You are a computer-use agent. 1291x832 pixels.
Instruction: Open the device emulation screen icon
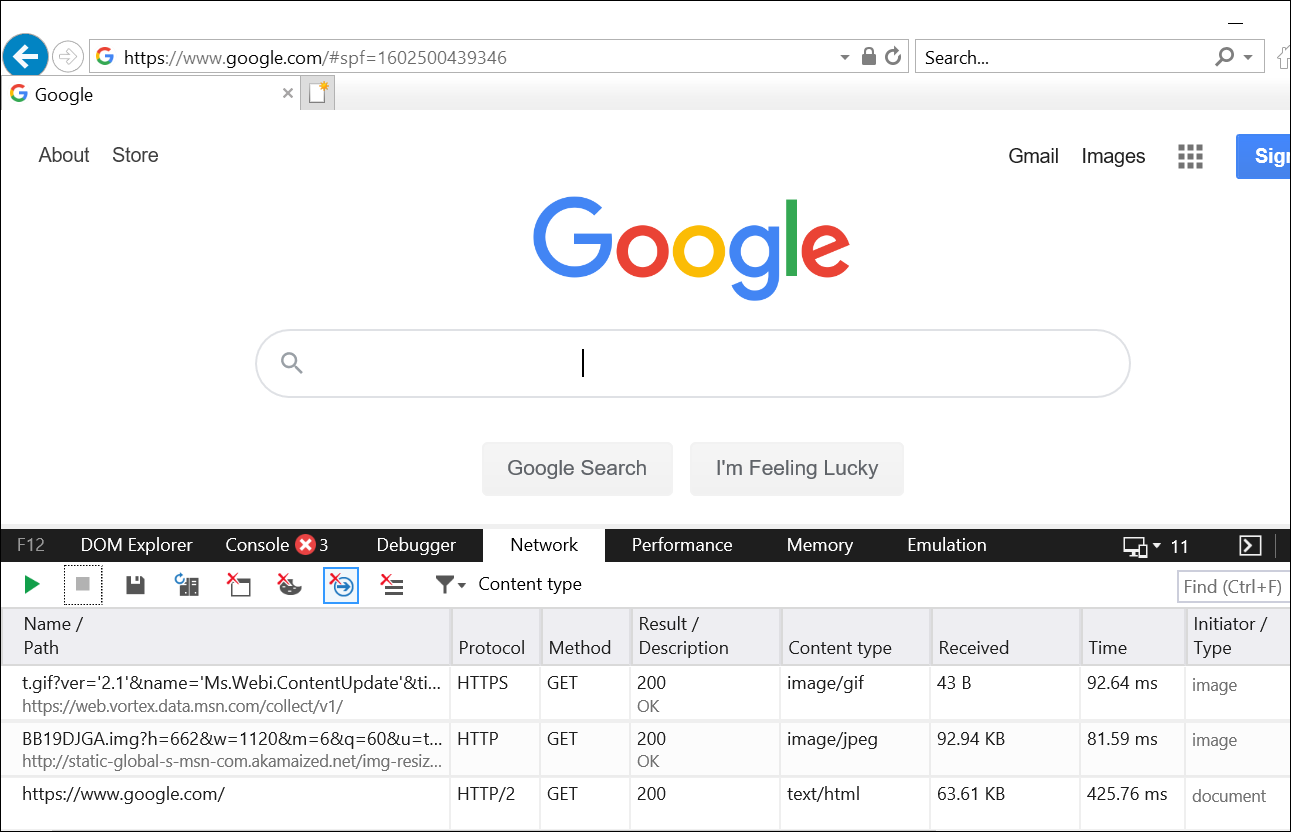point(1133,546)
